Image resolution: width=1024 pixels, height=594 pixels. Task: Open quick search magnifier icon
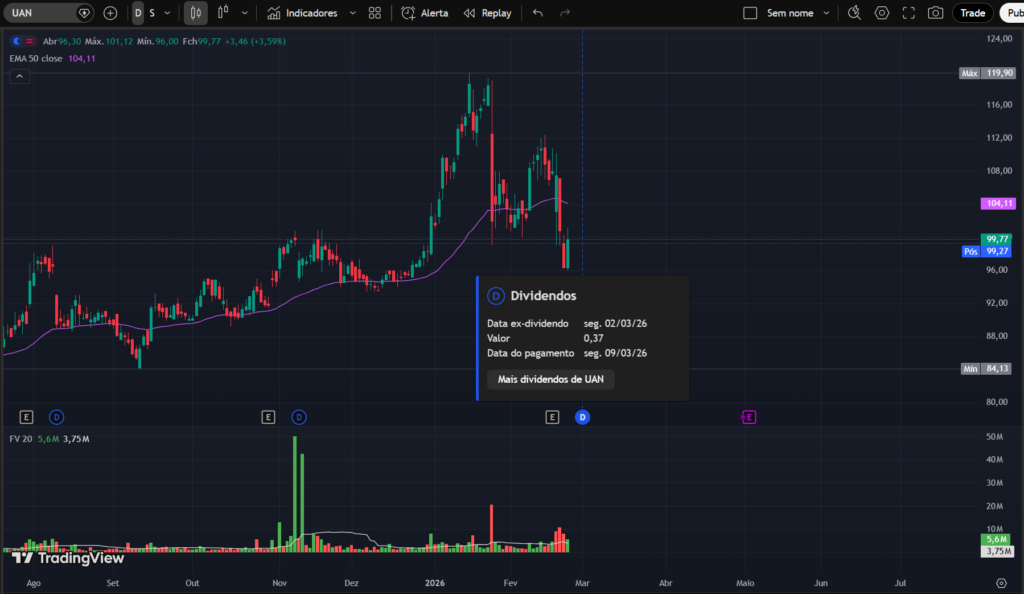[854, 13]
